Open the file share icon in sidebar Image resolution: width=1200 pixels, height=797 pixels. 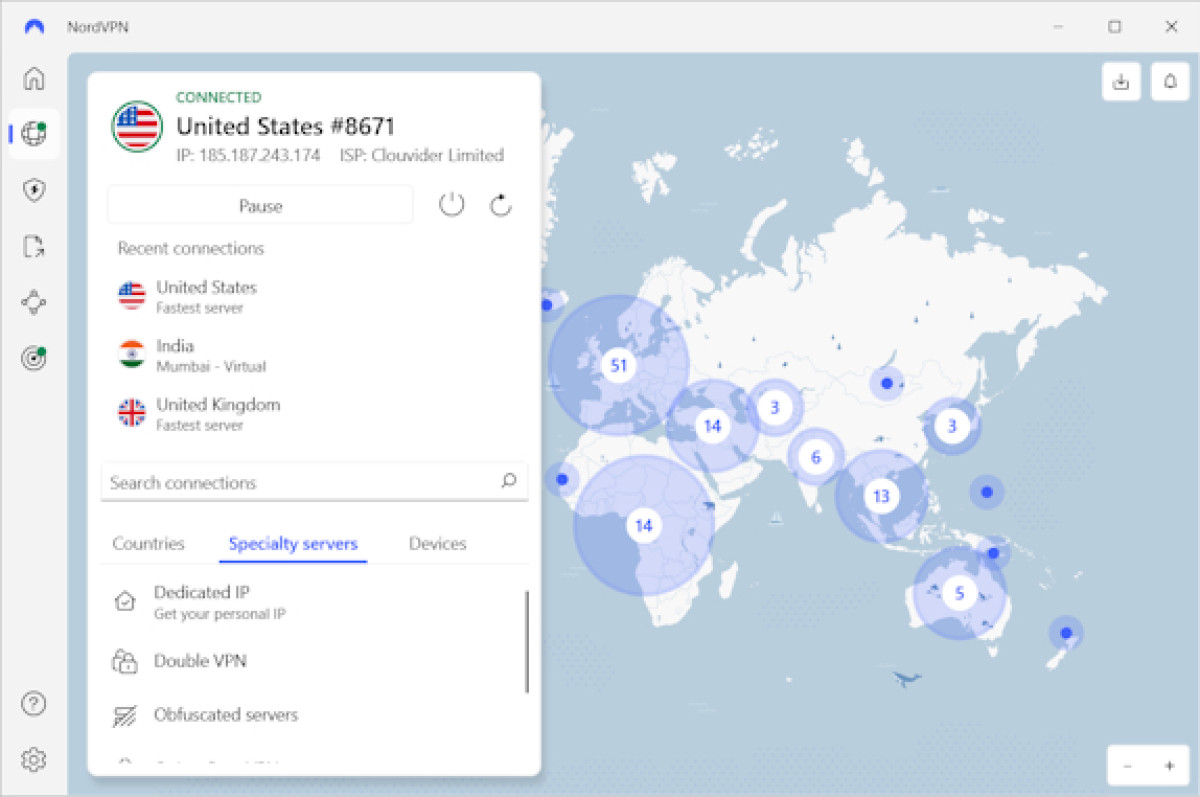click(x=34, y=247)
